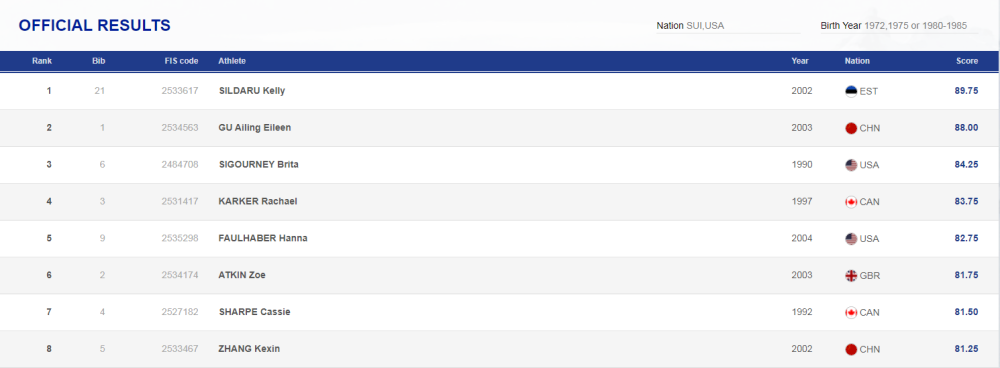Click score 89.75
1000x368 pixels.
tap(966, 91)
